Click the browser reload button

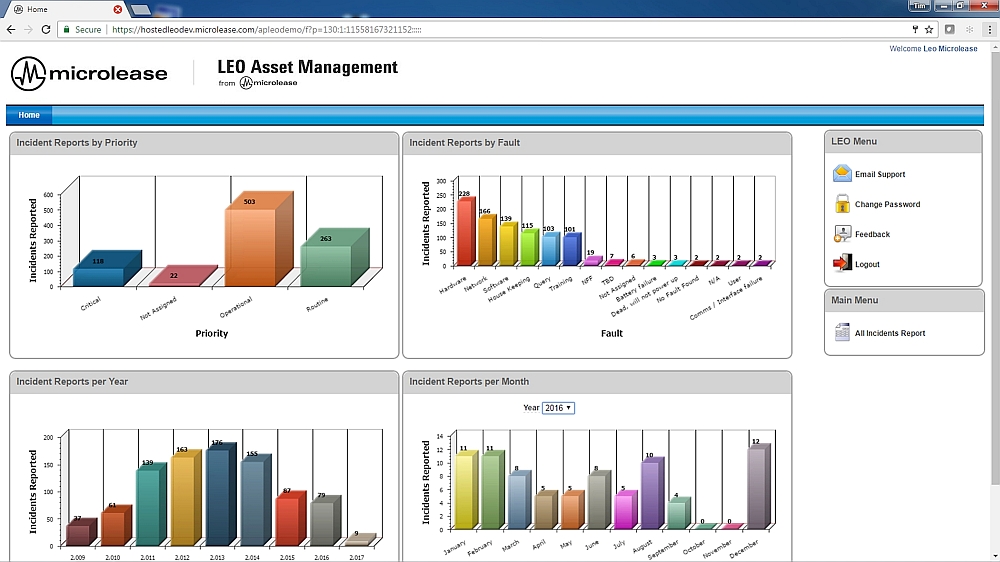(45, 30)
